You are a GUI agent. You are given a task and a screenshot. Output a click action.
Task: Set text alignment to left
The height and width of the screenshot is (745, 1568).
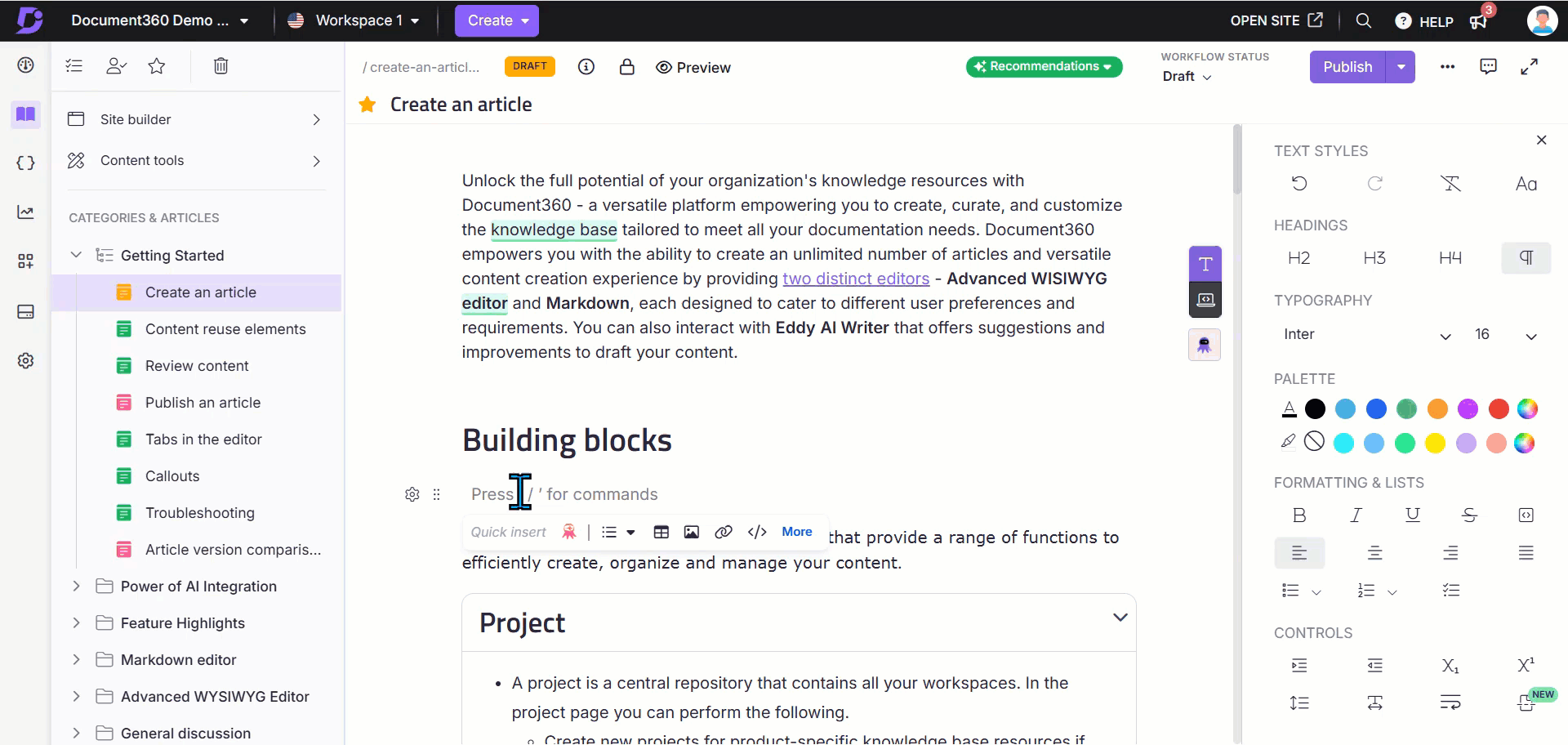tap(1299, 553)
